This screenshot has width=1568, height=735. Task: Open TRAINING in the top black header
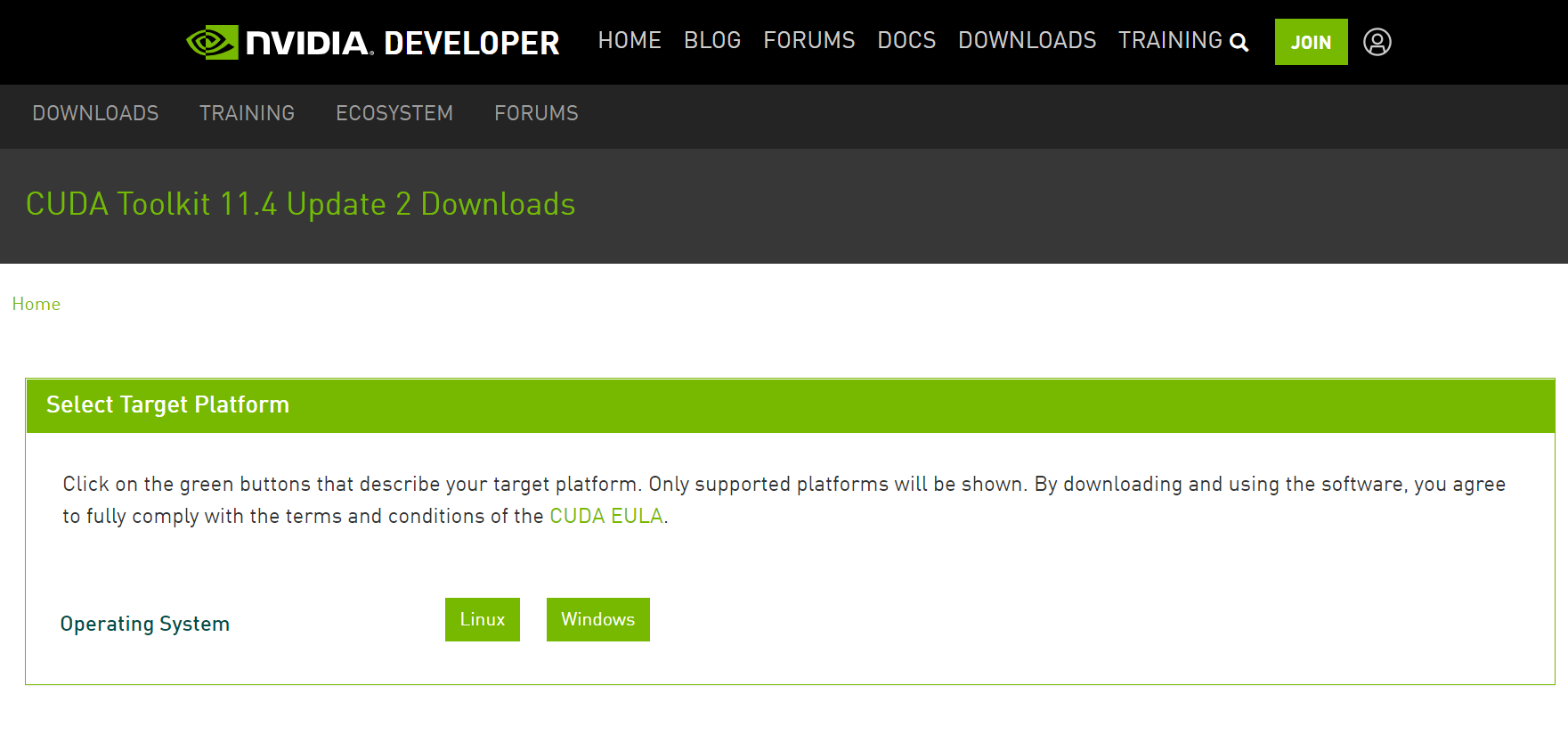click(1170, 40)
